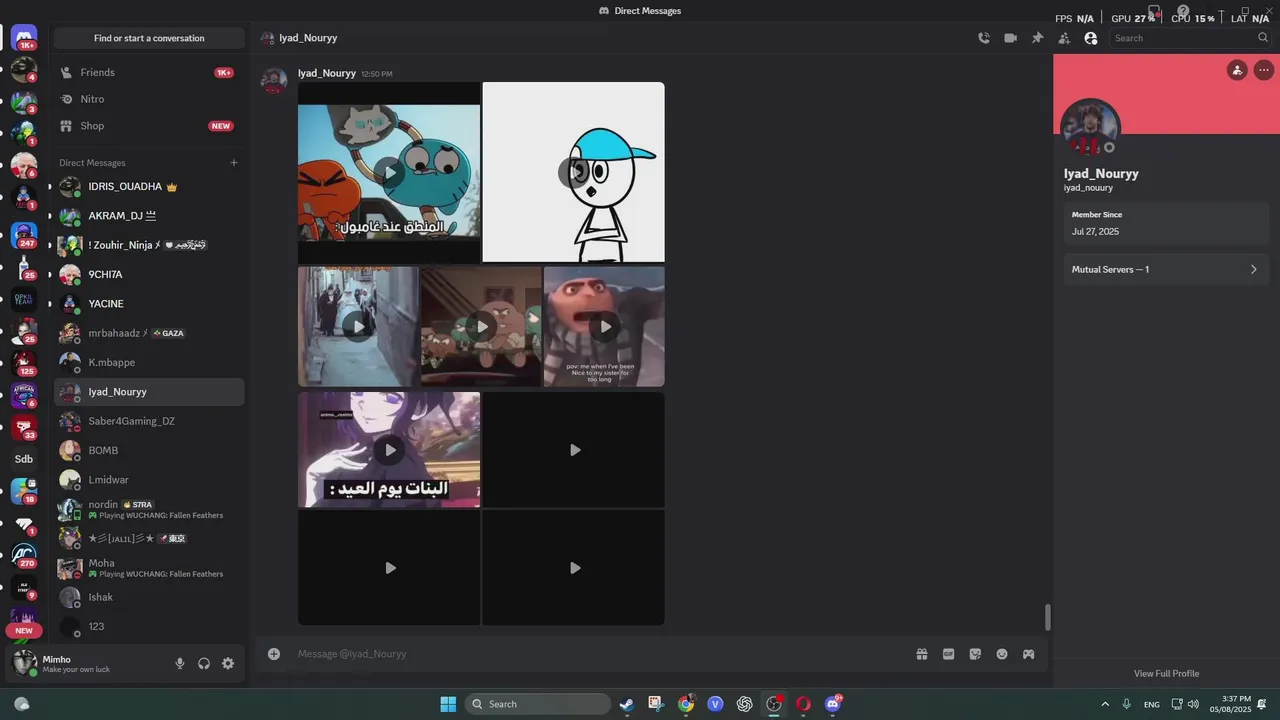Open the sticker picker
Screen dimensions: 1280x720
coord(975,654)
